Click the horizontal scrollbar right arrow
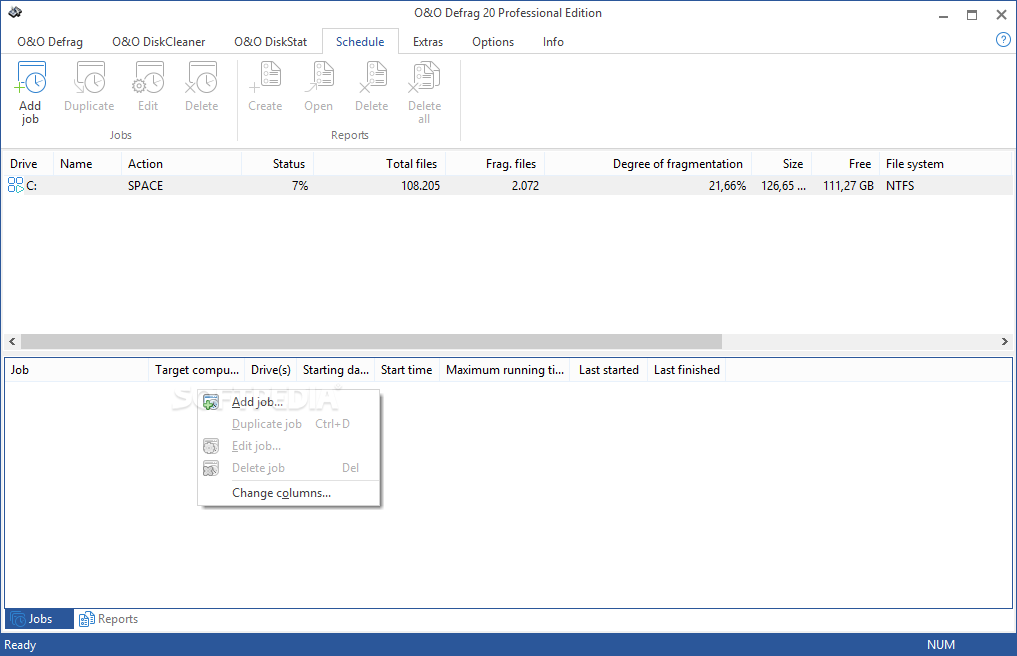Viewport: 1017px width, 656px height. coord(1005,341)
